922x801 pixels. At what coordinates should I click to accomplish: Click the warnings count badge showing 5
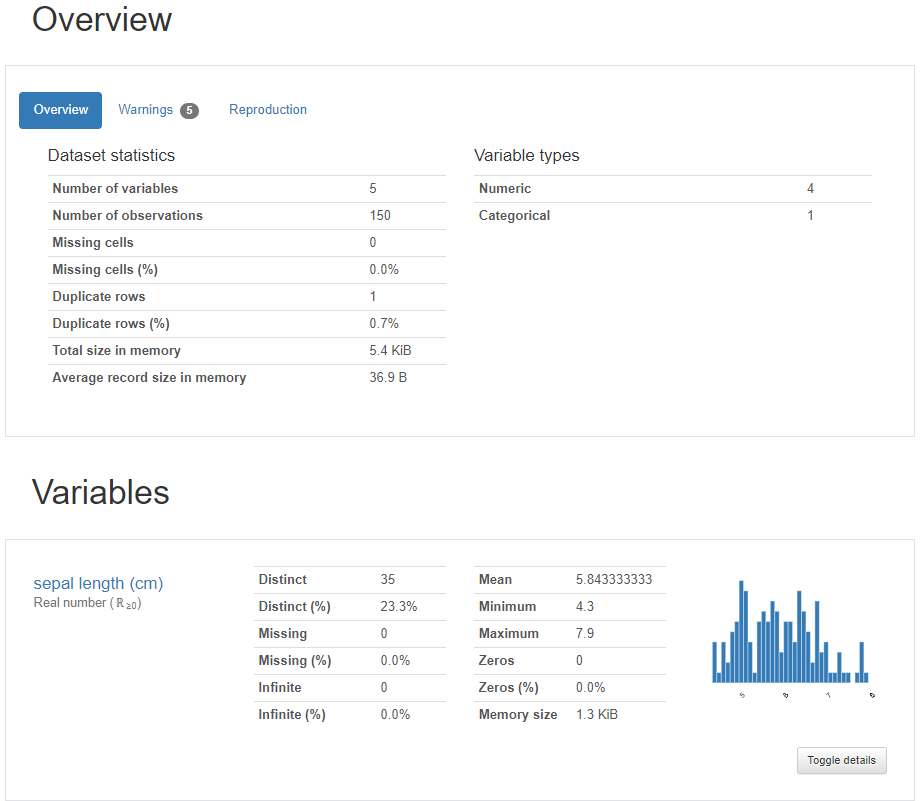pos(189,111)
